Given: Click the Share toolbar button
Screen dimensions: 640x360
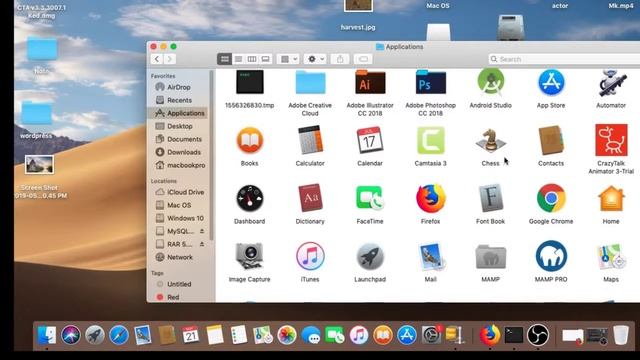Looking at the screenshot, I should 340,59.
